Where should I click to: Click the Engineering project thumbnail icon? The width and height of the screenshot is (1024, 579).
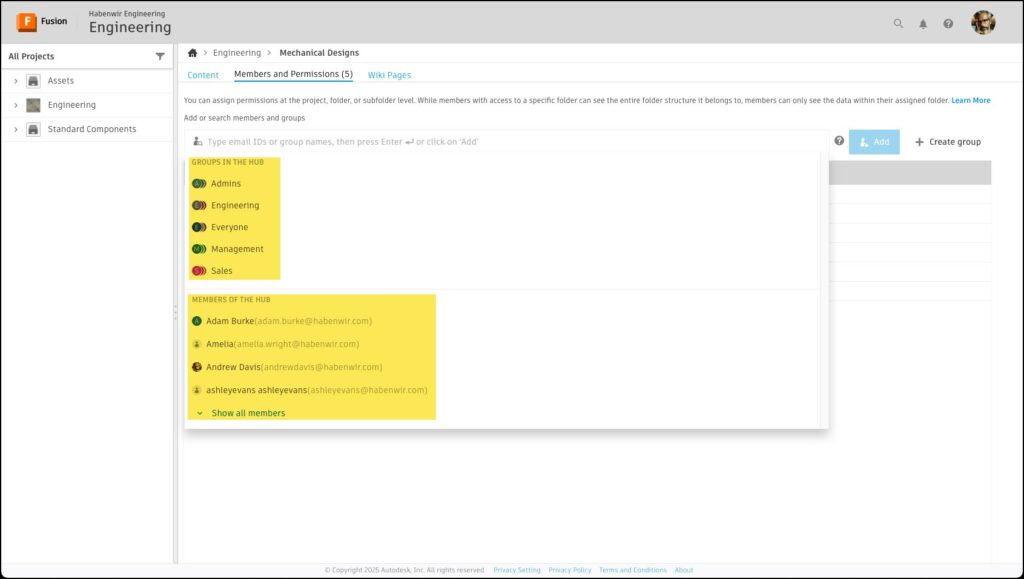[x=33, y=105]
